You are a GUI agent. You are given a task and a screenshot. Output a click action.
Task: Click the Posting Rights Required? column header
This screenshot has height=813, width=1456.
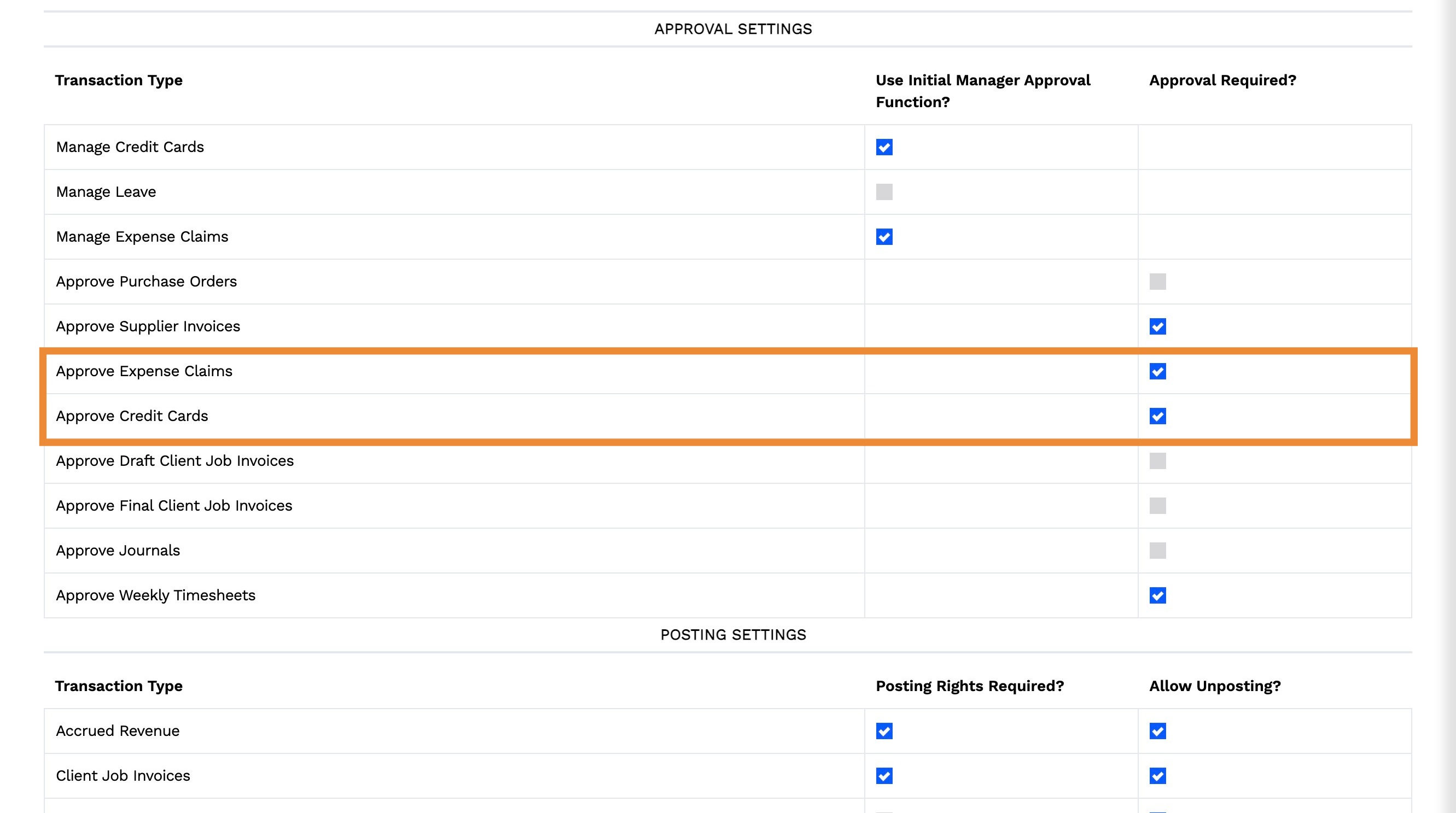[x=969, y=686]
